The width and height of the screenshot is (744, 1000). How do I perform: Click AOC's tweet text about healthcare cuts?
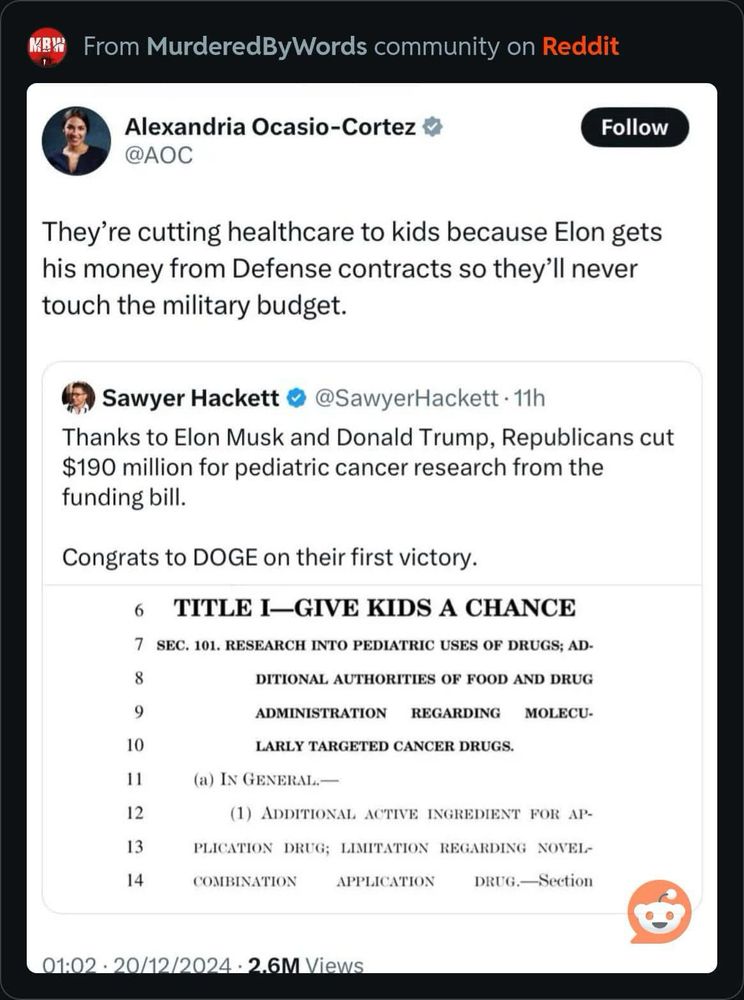(x=351, y=269)
